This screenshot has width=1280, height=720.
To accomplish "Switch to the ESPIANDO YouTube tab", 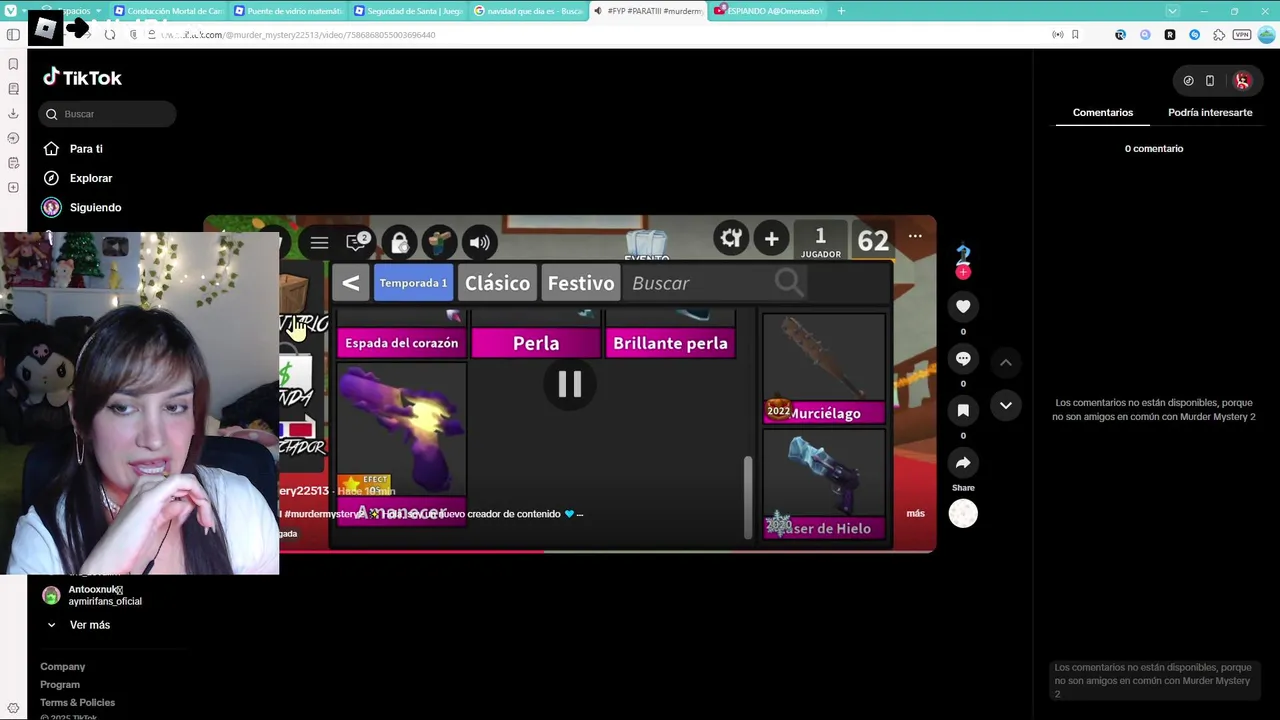I will pyautogui.click(x=768, y=11).
